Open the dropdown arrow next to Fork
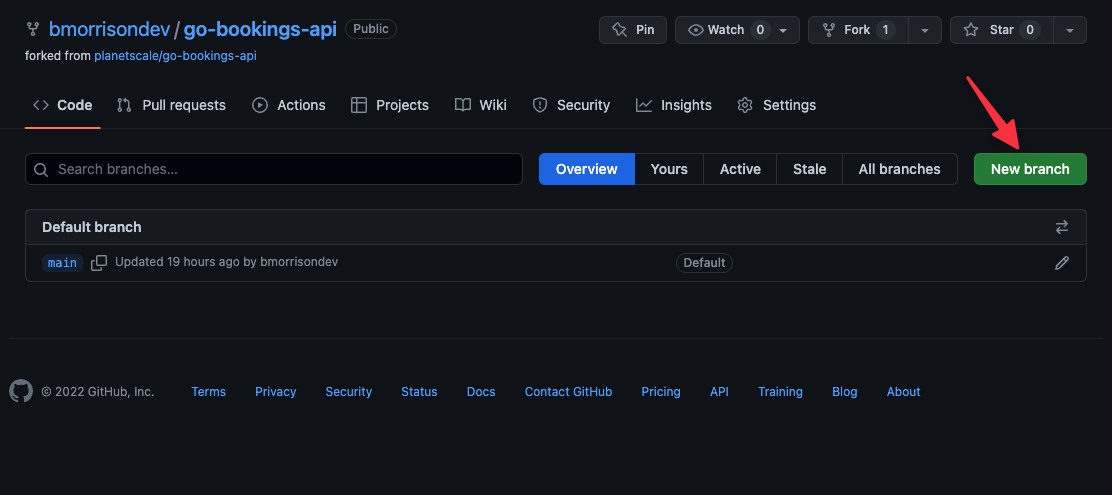Screen dimensions: 1112x495 [x=925, y=30]
